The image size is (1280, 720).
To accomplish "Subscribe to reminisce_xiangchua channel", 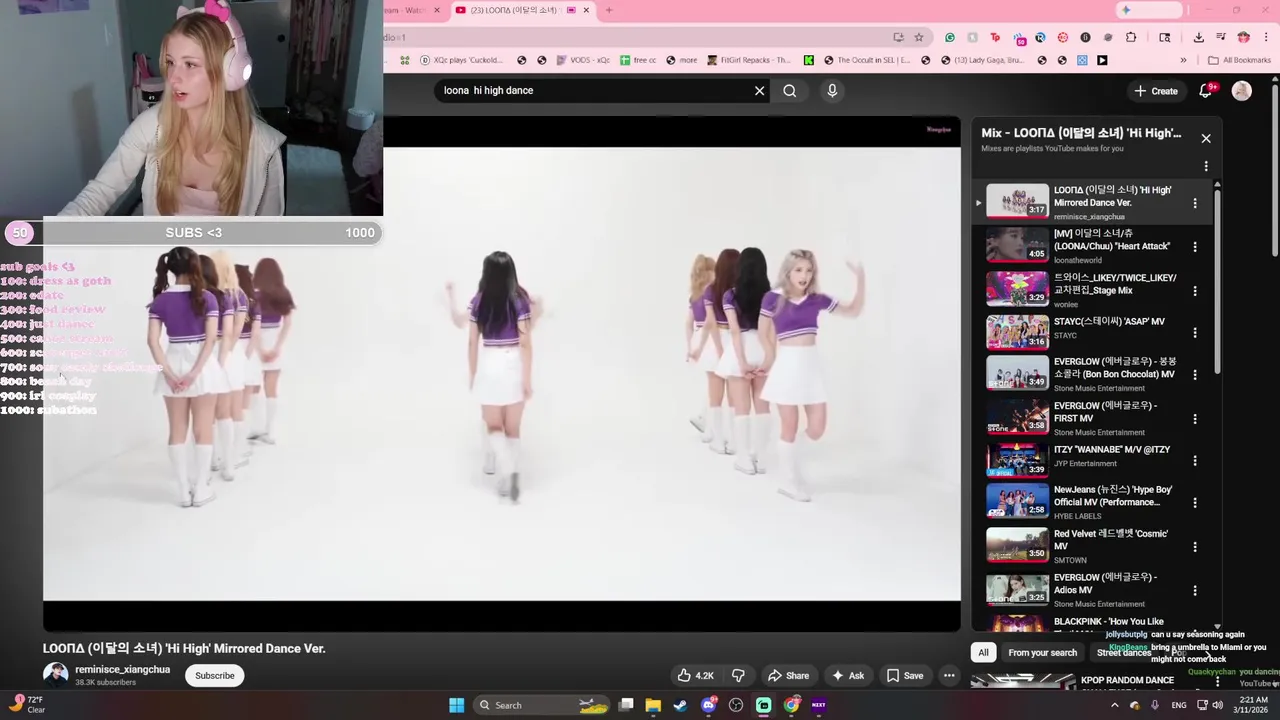I will click(215, 675).
